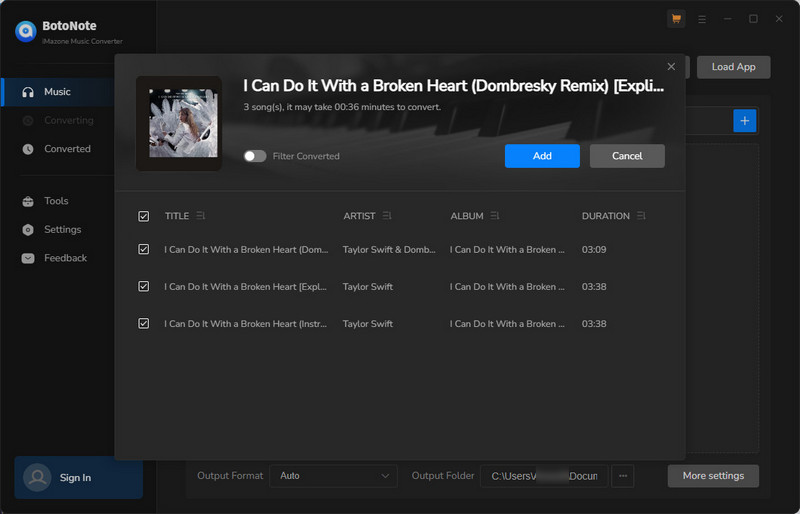Sort by TITLE column sort icon
The image size is (800, 514).
[201, 216]
